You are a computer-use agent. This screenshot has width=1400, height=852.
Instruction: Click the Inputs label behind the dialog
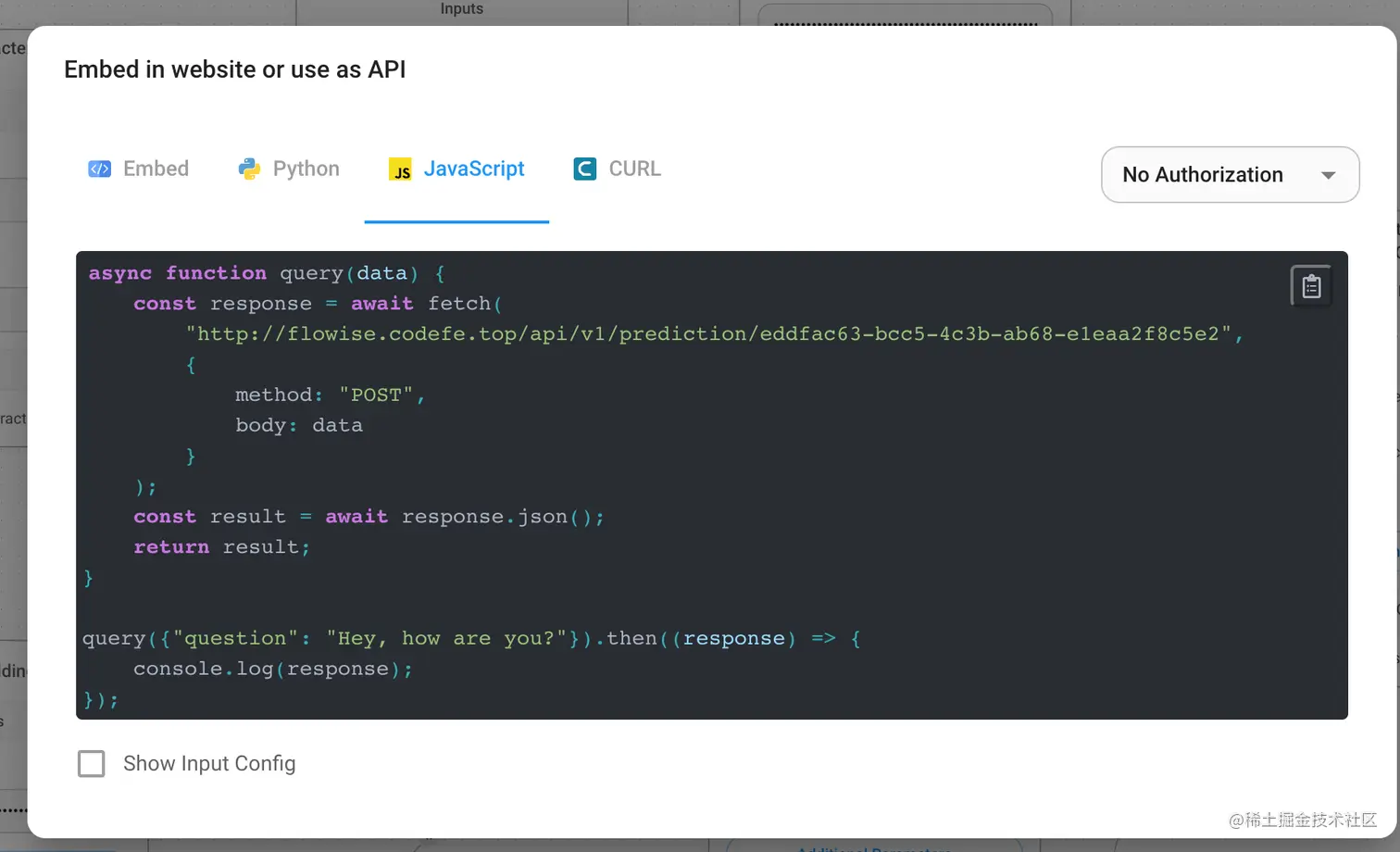[x=461, y=9]
